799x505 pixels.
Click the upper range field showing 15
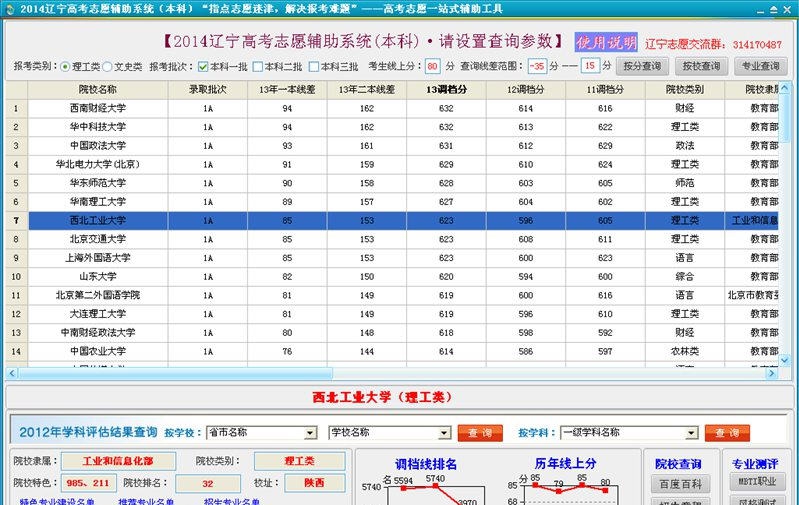click(590, 66)
